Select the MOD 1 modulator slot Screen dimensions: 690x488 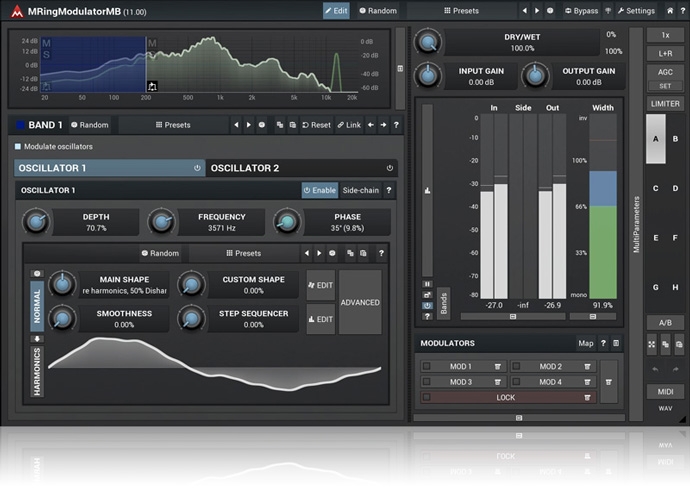[462, 366]
